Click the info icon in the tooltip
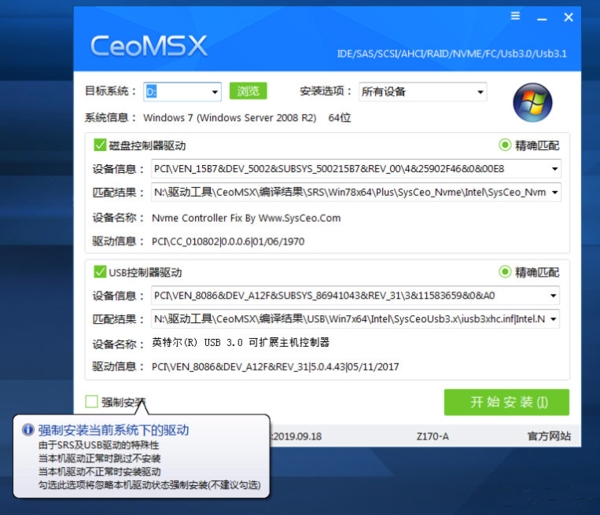Image resolution: width=600 pixels, height=515 pixels. point(28,430)
